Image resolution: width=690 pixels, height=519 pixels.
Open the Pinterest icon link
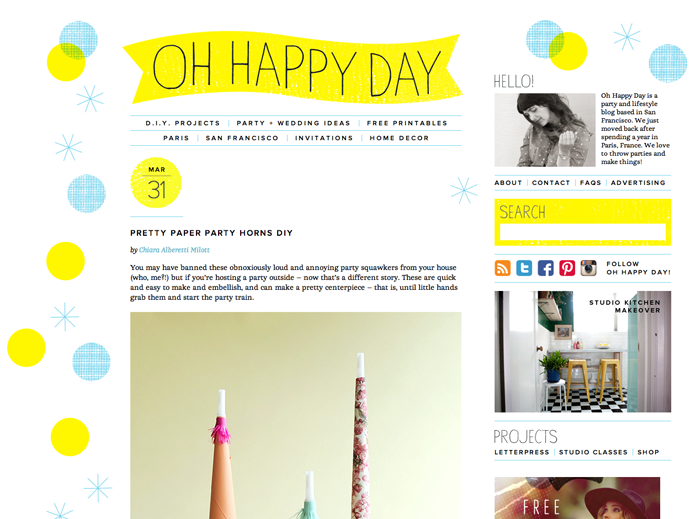(x=567, y=268)
